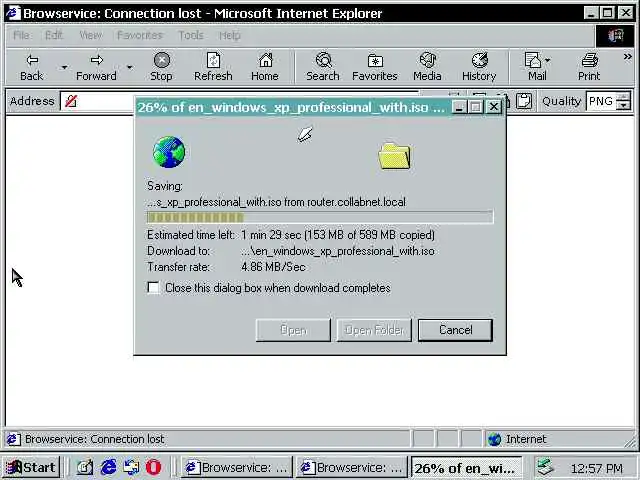Open the Edit menu
This screenshot has width=640, height=480.
click(x=53, y=36)
